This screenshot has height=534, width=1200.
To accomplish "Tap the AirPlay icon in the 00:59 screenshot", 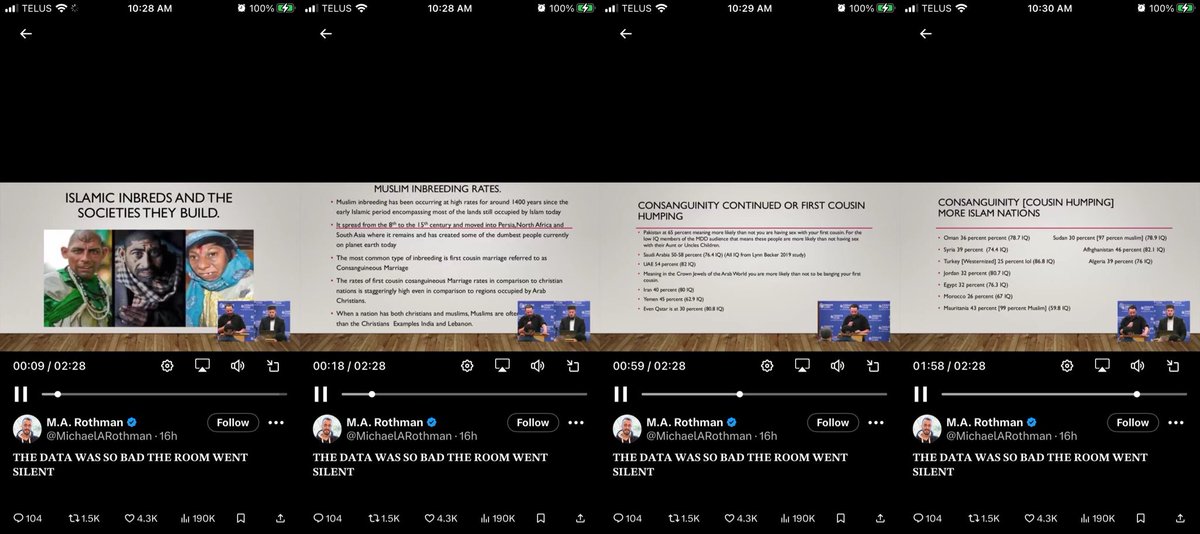I will click(x=802, y=366).
